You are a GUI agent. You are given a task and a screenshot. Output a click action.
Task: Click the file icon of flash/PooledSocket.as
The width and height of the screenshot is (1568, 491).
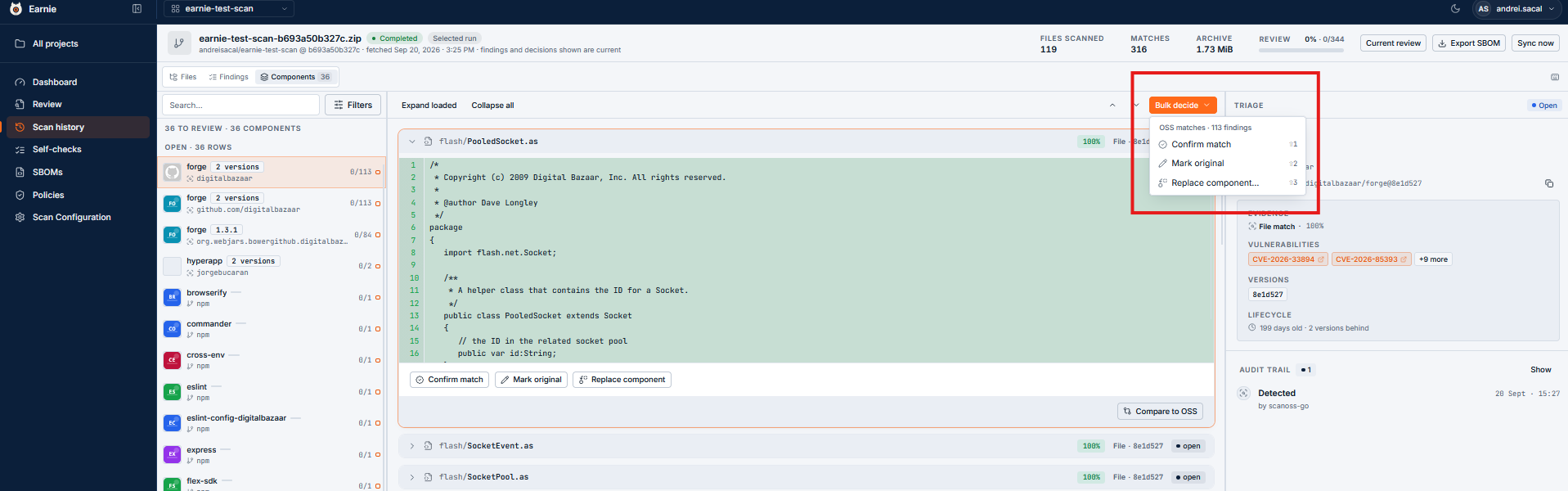point(428,142)
